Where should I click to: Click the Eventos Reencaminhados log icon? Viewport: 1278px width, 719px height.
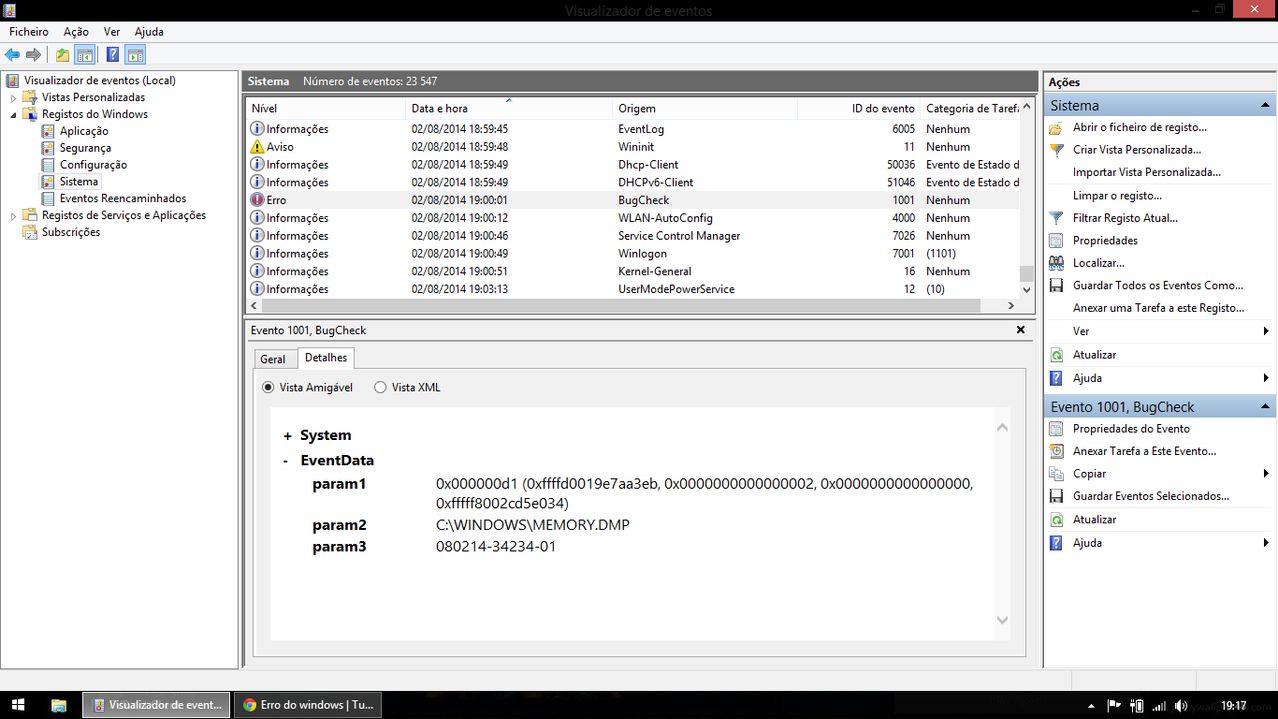point(48,198)
